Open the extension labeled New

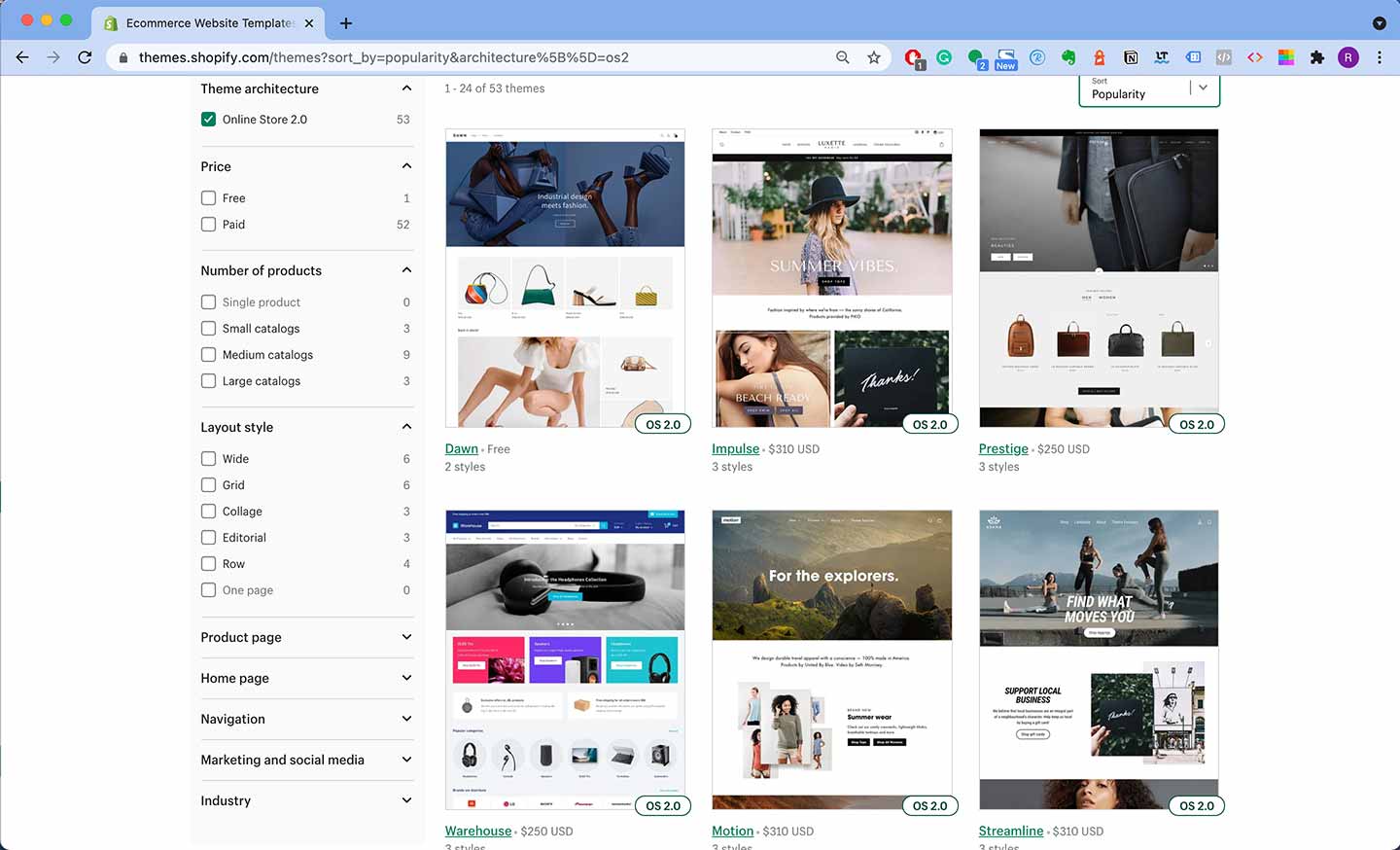[1006, 59]
